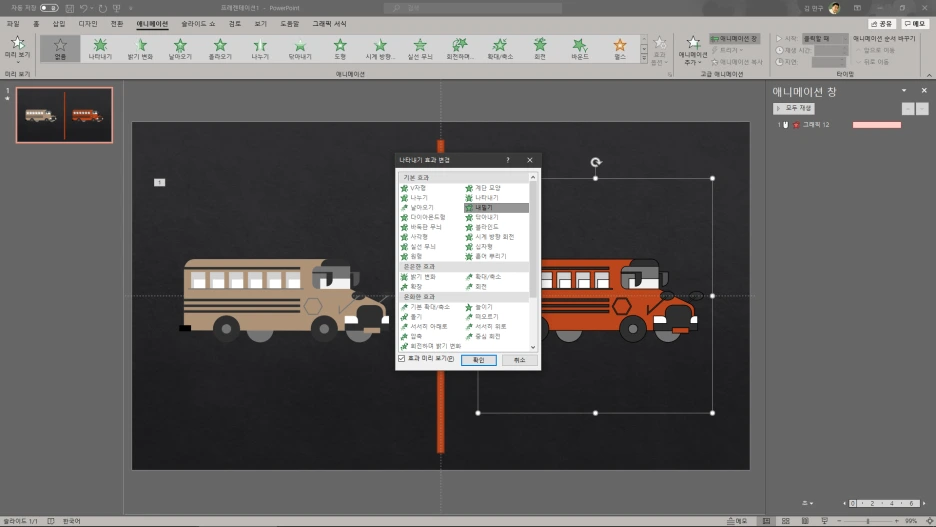Click the zoom slider in status bar
The width and height of the screenshot is (936, 527).
868,521
